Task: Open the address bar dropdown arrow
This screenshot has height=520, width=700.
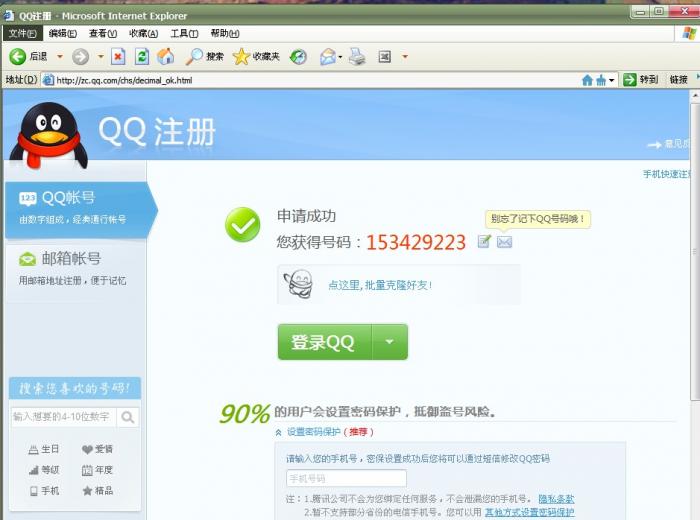Action: (x=612, y=80)
